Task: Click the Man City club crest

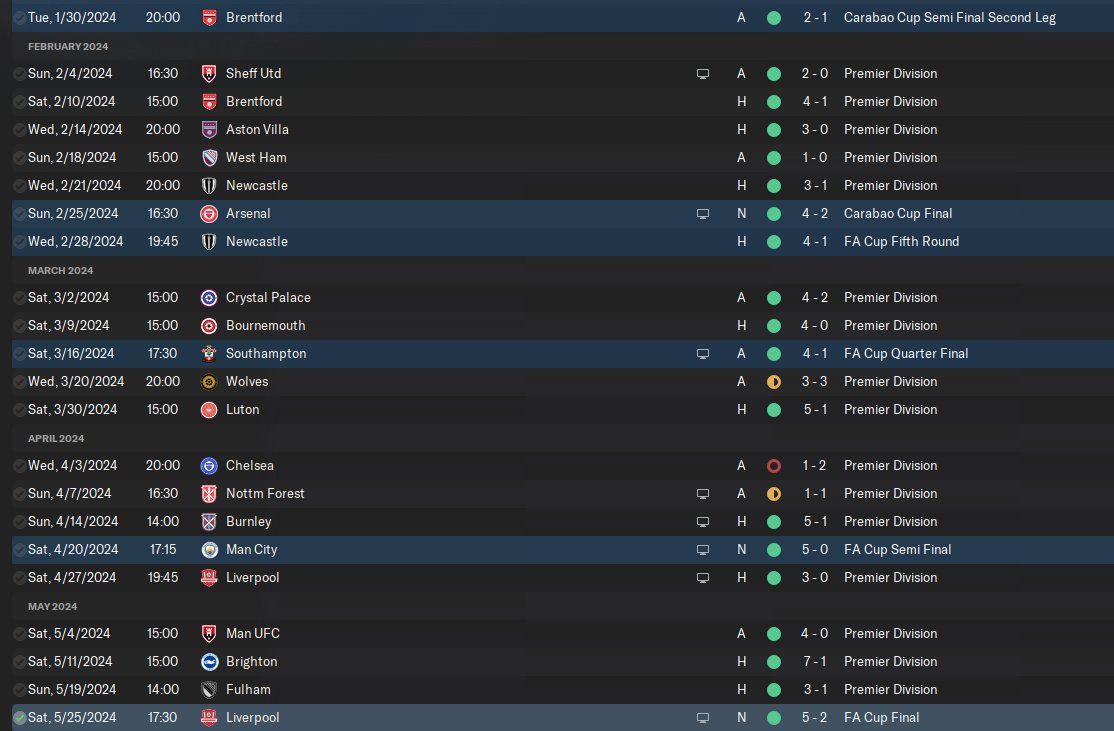Action: point(209,550)
